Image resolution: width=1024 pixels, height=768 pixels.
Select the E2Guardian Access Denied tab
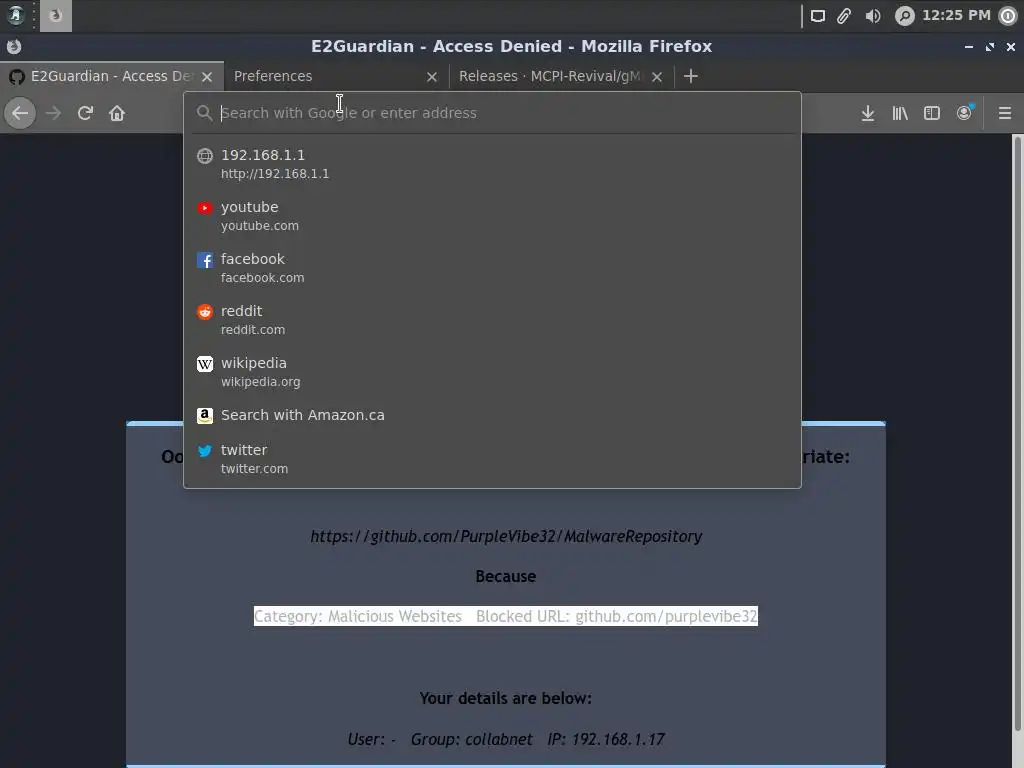click(x=112, y=76)
